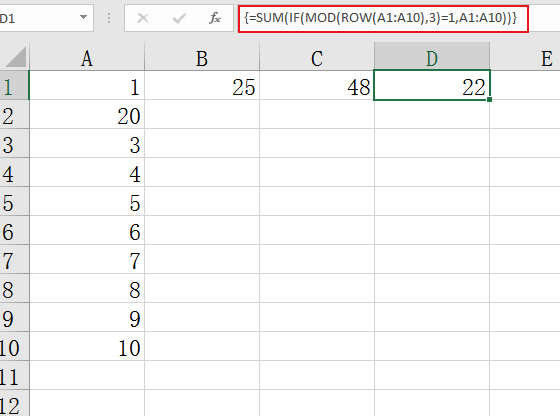Select row 11 header
Image resolution: width=560 pixels, height=416 pixels.
pyautogui.click(x=14, y=375)
